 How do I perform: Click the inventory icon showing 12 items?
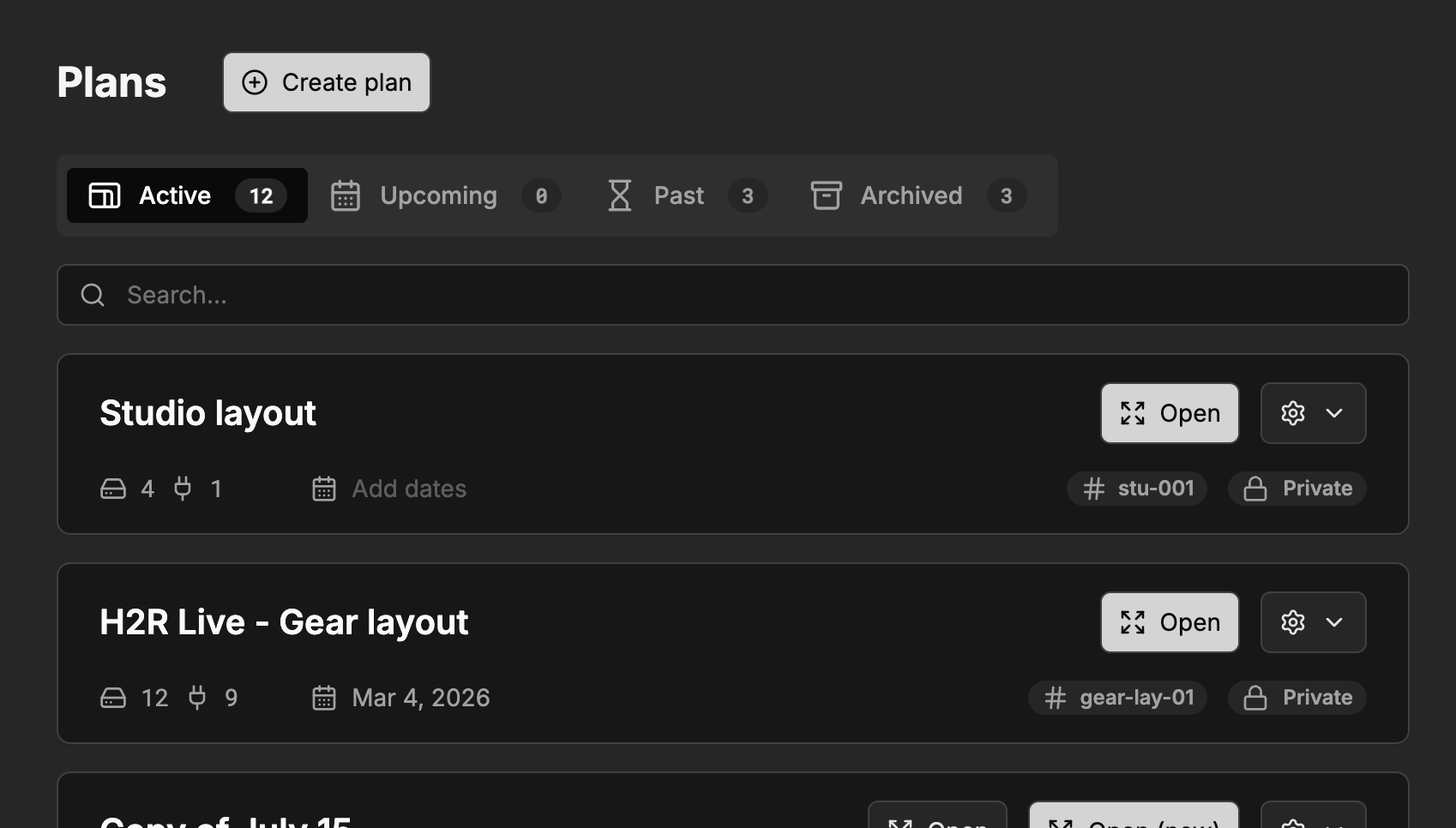point(112,698)
